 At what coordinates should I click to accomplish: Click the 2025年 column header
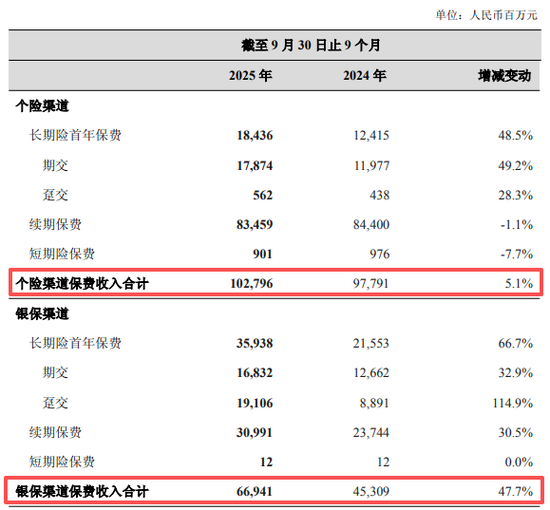click(x=250, y=75)
